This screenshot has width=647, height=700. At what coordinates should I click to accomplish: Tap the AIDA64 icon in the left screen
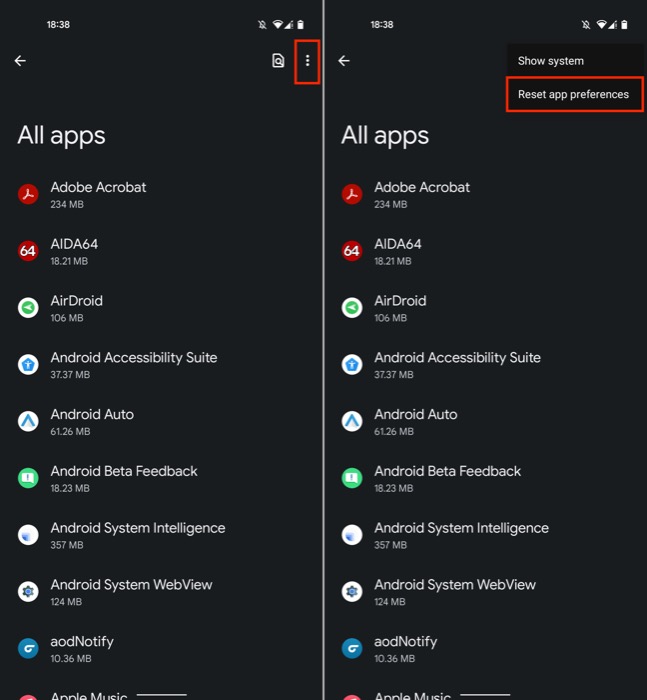[x=28, y=251]
